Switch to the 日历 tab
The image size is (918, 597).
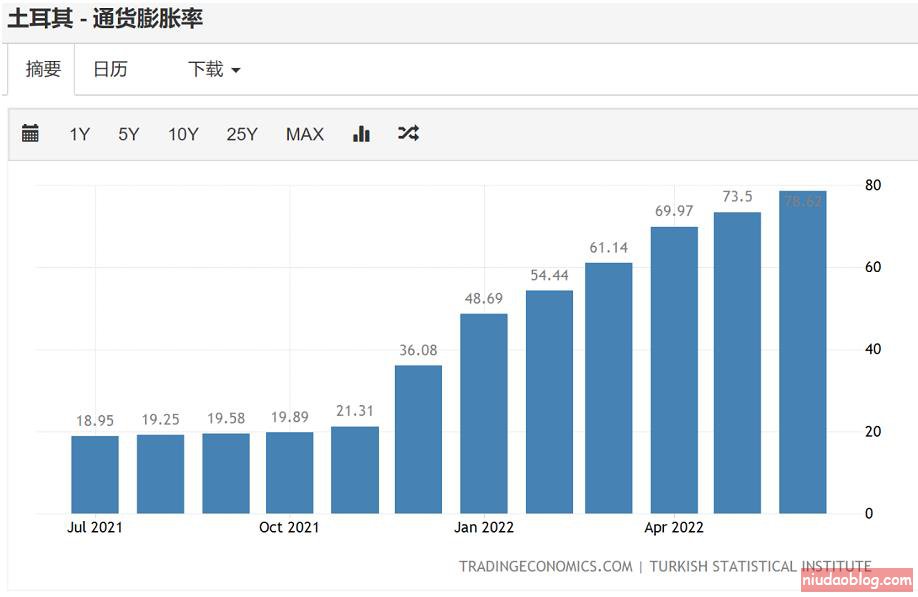110,69
